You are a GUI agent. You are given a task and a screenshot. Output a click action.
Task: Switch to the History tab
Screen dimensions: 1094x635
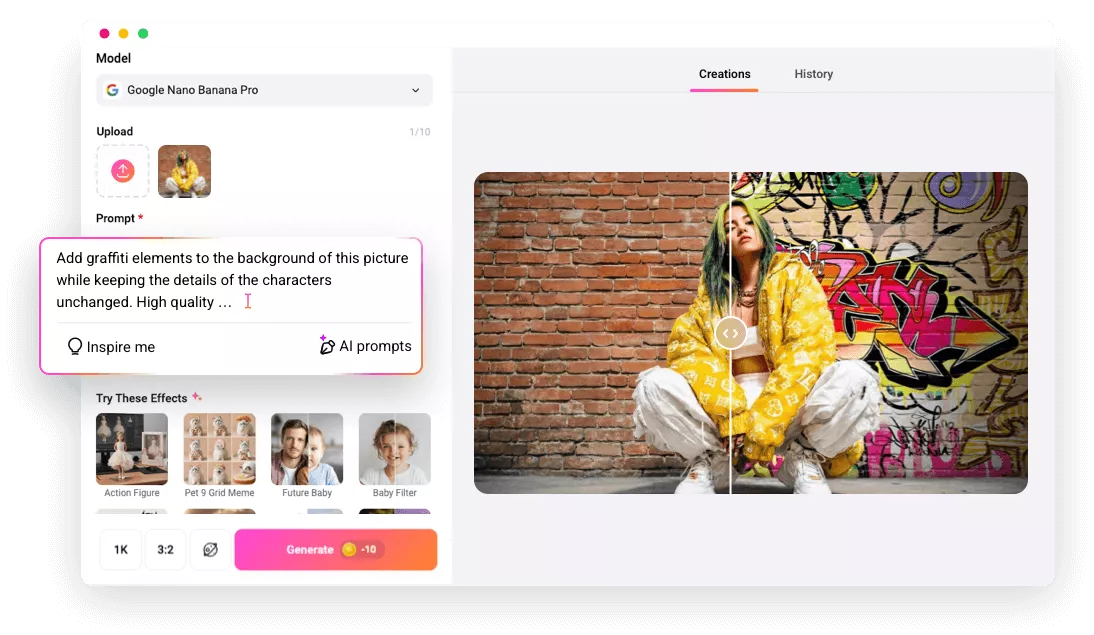813,74
